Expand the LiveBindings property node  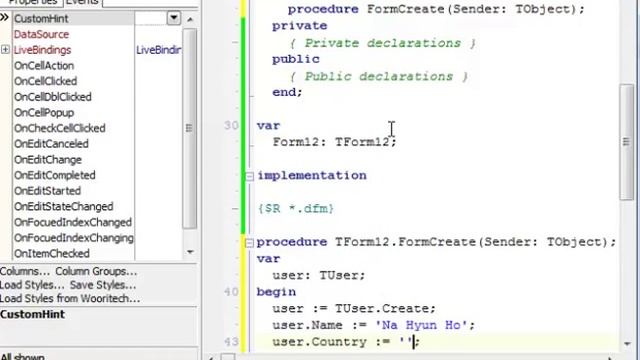coord(5,50)
